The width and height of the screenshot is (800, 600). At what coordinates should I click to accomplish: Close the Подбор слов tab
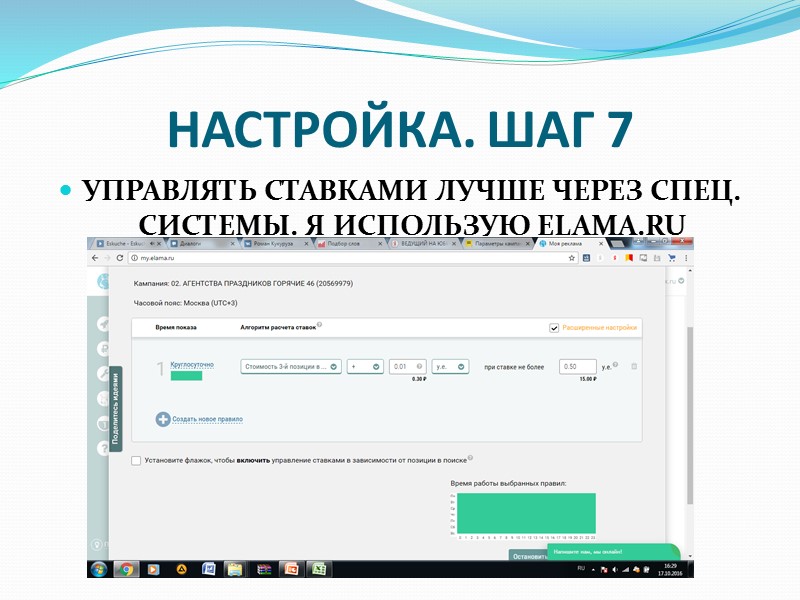(x=380, y=244)
